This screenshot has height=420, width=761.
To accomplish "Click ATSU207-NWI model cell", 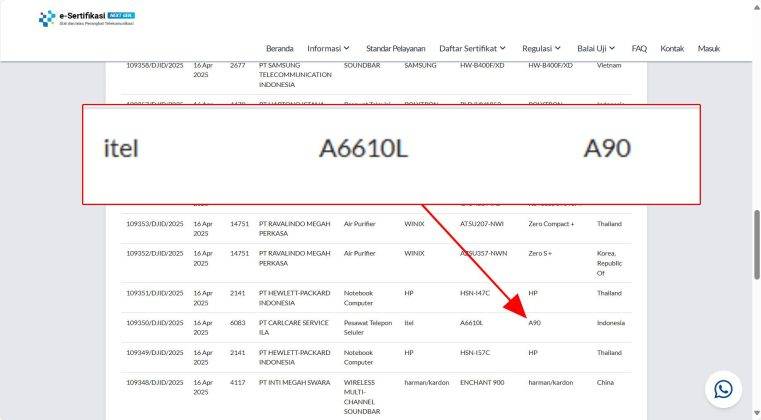I will tap(481, 224).
